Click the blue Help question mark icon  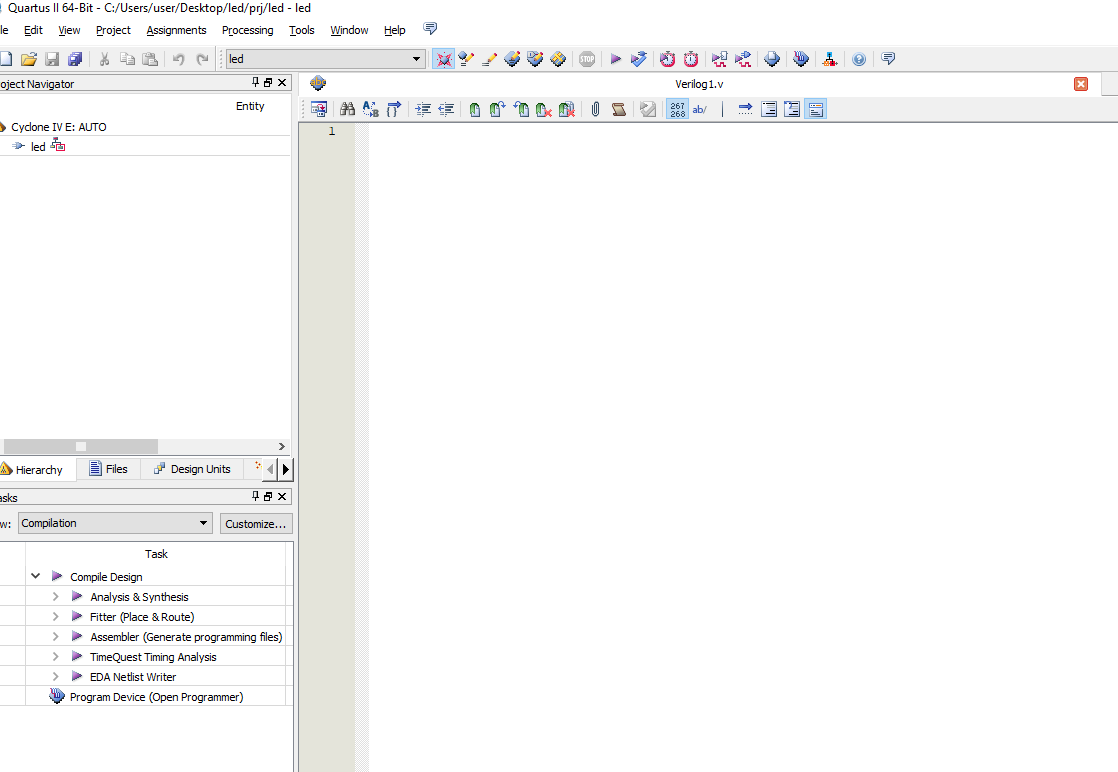(859, 59)
